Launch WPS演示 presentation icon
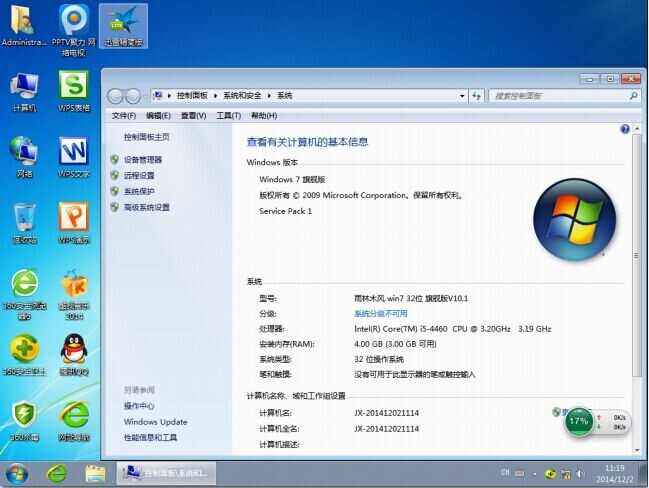649x488 pixels. point(74,224)
